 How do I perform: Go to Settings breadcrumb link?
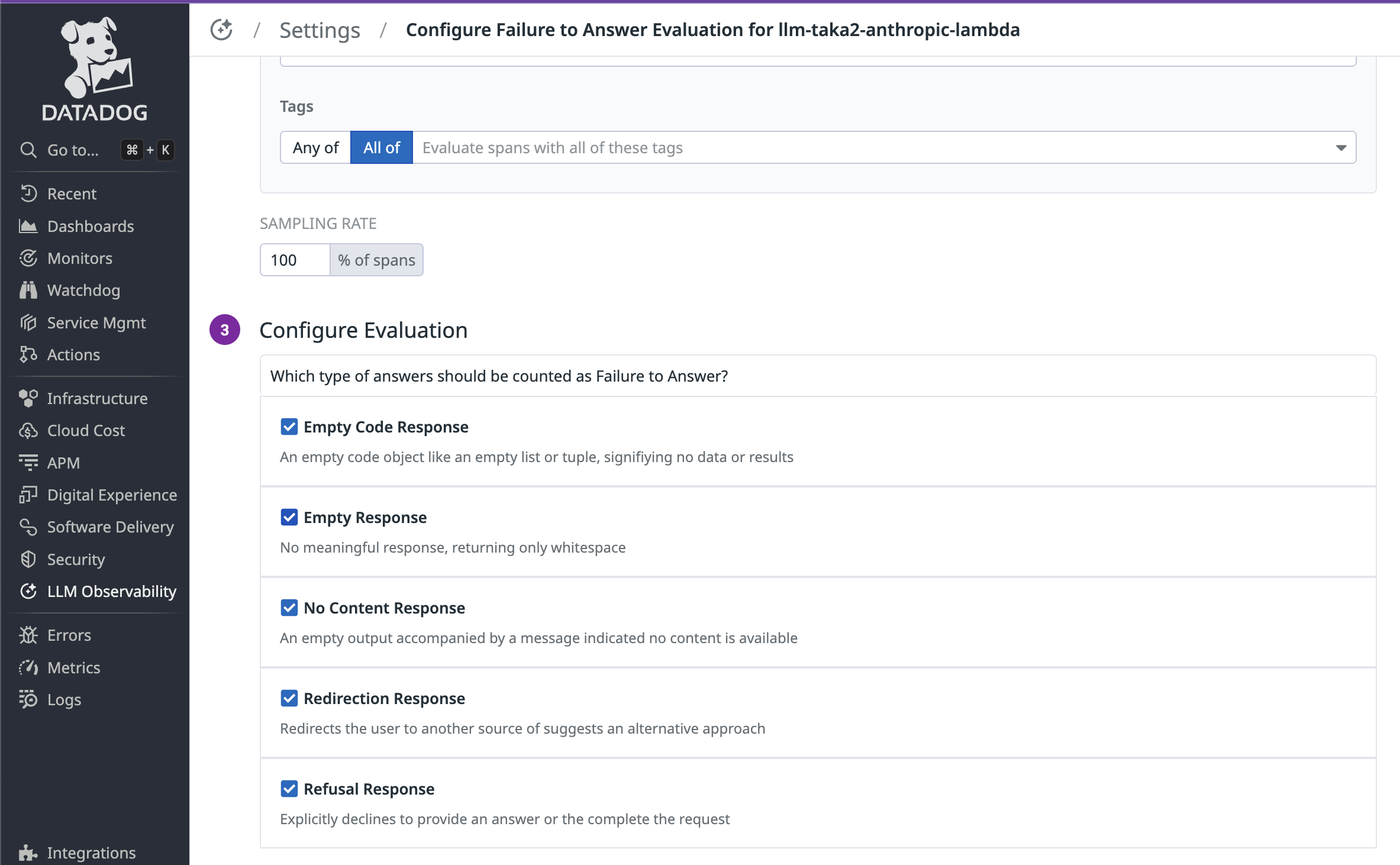(x=320, y=30)
